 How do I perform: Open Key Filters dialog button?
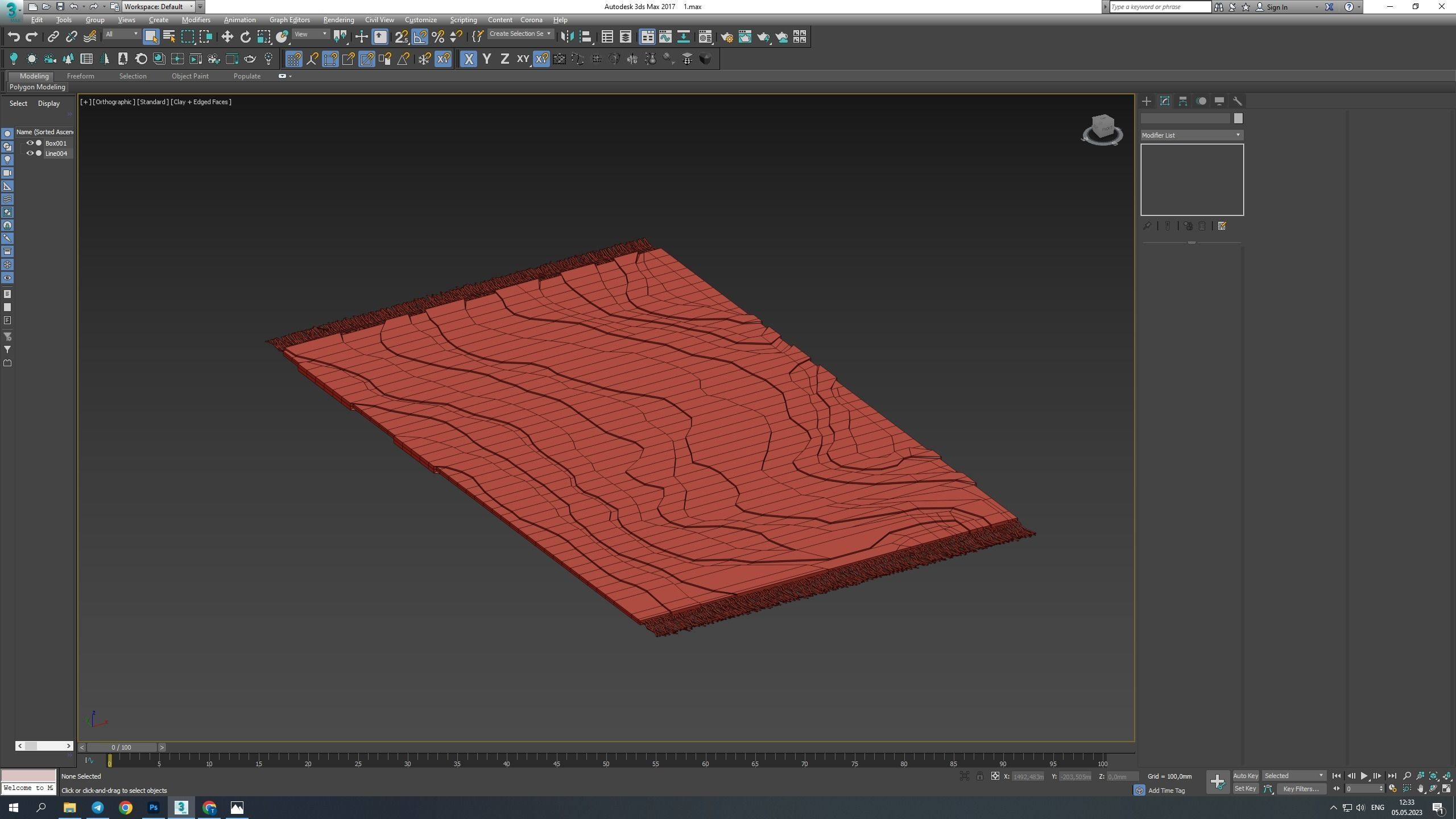1301,789
